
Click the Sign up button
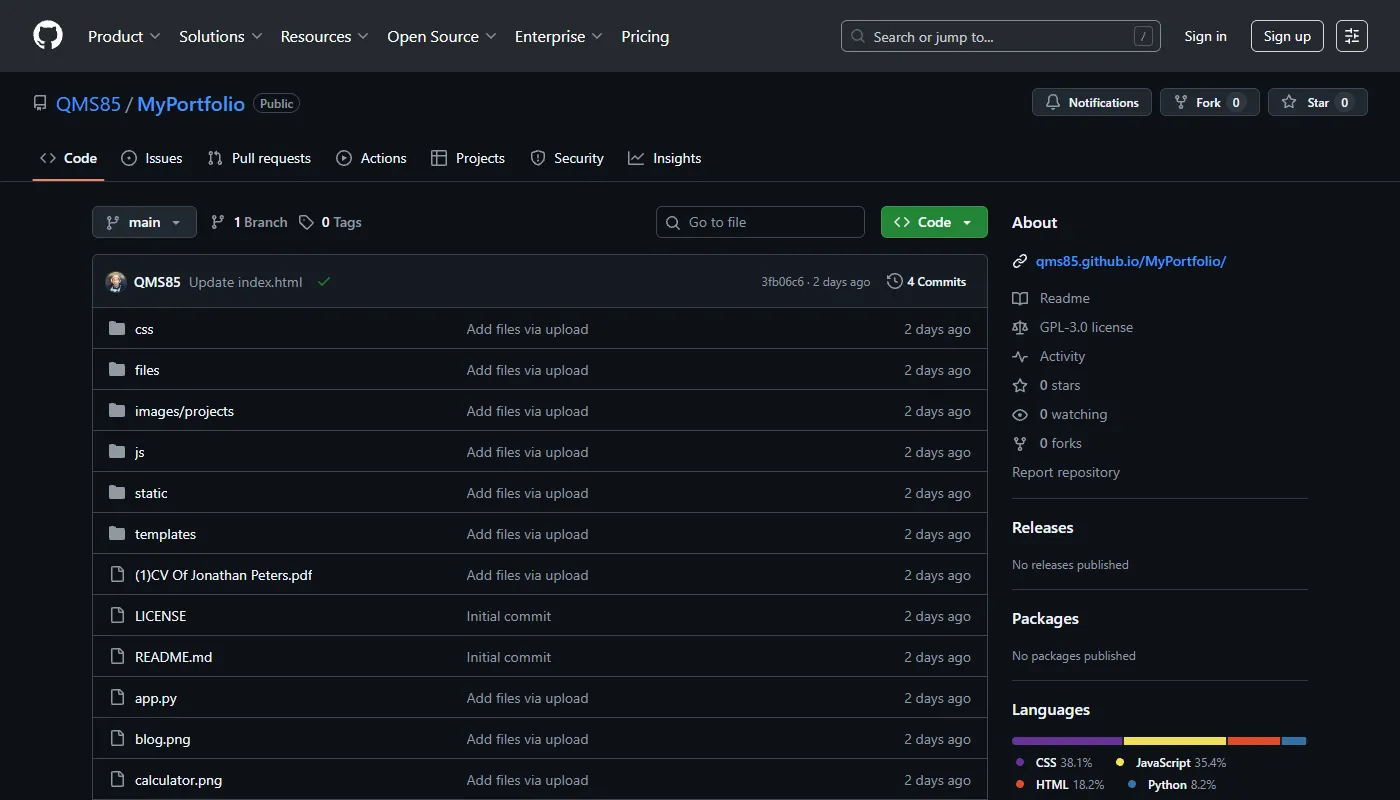pos(1287,36)
